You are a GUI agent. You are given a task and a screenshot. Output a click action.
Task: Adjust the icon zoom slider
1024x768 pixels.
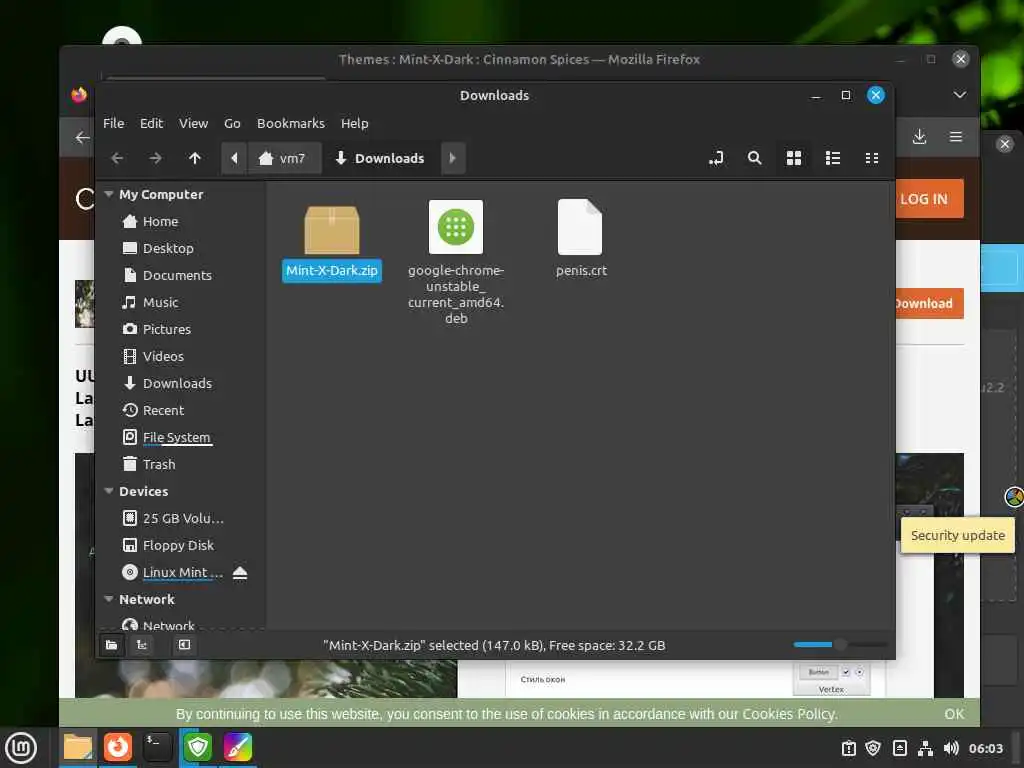pos(840,645)
